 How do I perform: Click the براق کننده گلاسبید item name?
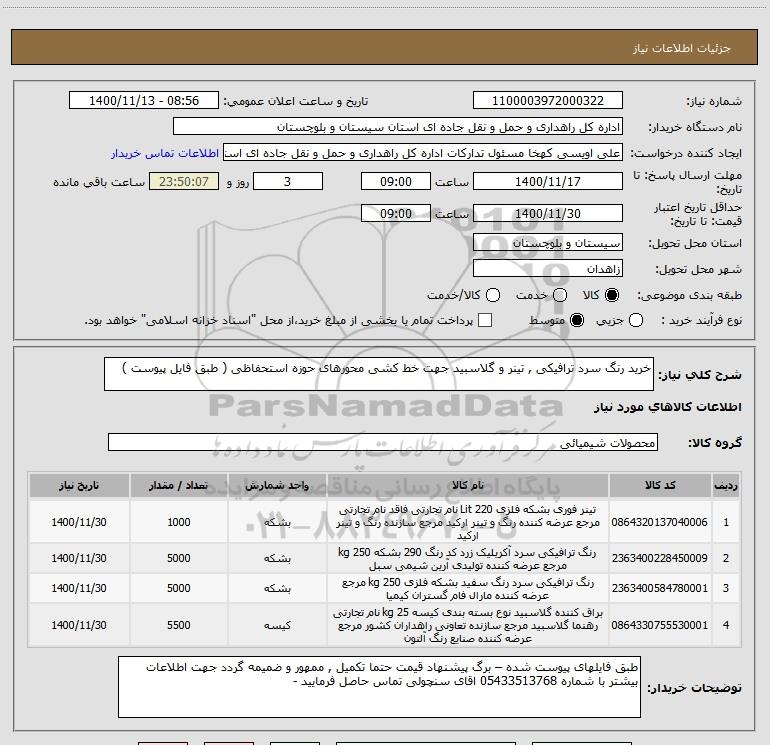pyautogui.click(x=468, y=625)
